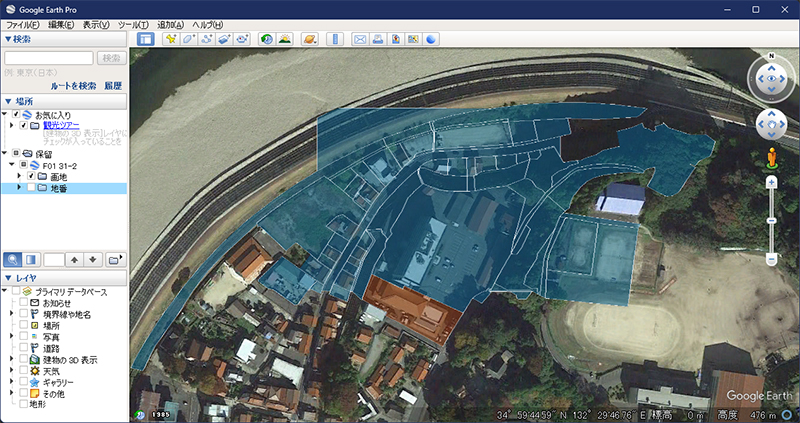Check the 写真 layer checkbox

(x=23, y=336)
